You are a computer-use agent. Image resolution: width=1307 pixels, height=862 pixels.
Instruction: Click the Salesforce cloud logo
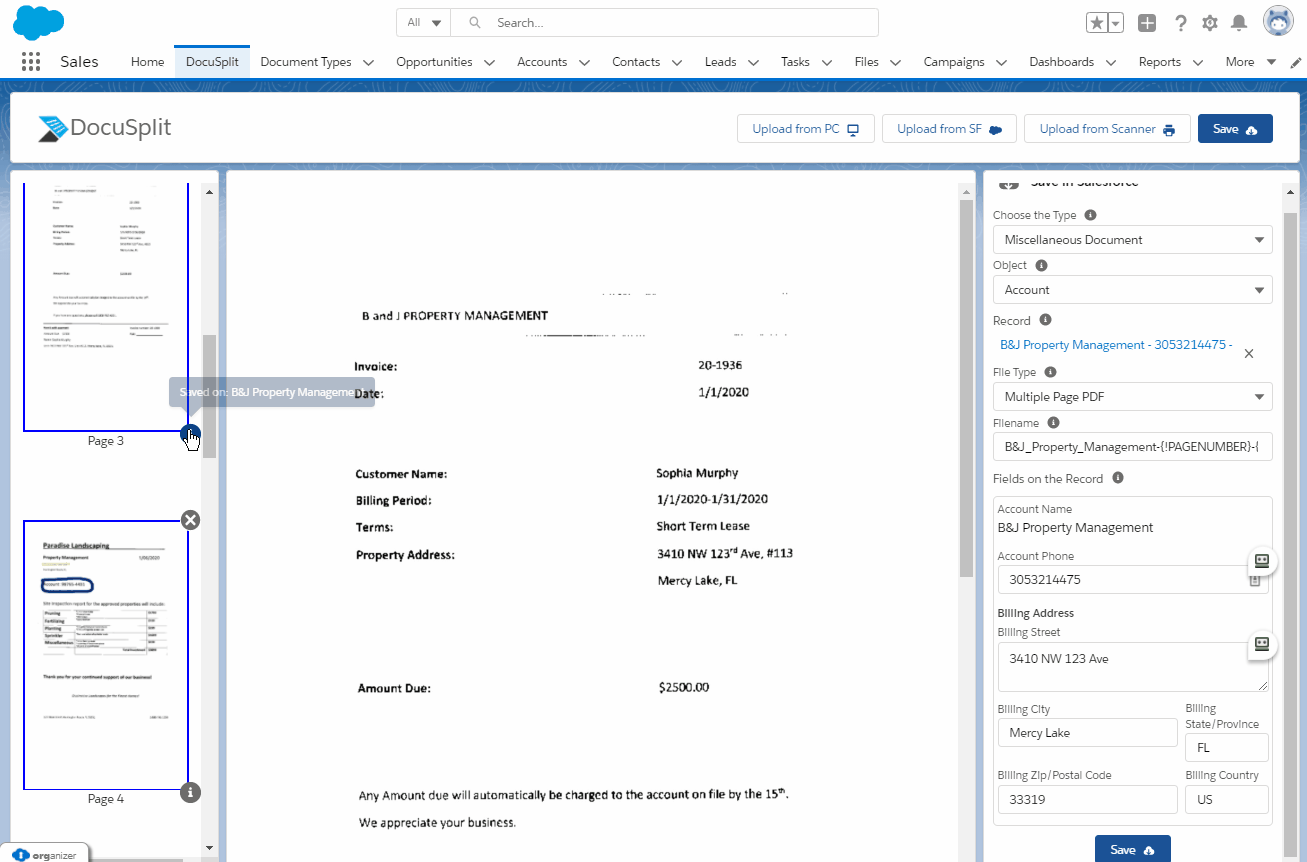click(x=39, y=22)
